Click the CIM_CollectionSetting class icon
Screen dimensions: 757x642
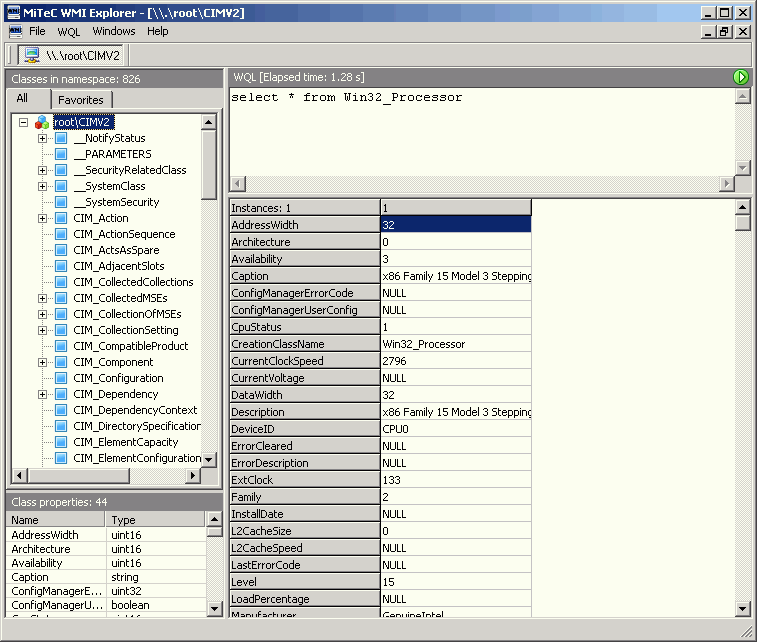tap(61, 330)
